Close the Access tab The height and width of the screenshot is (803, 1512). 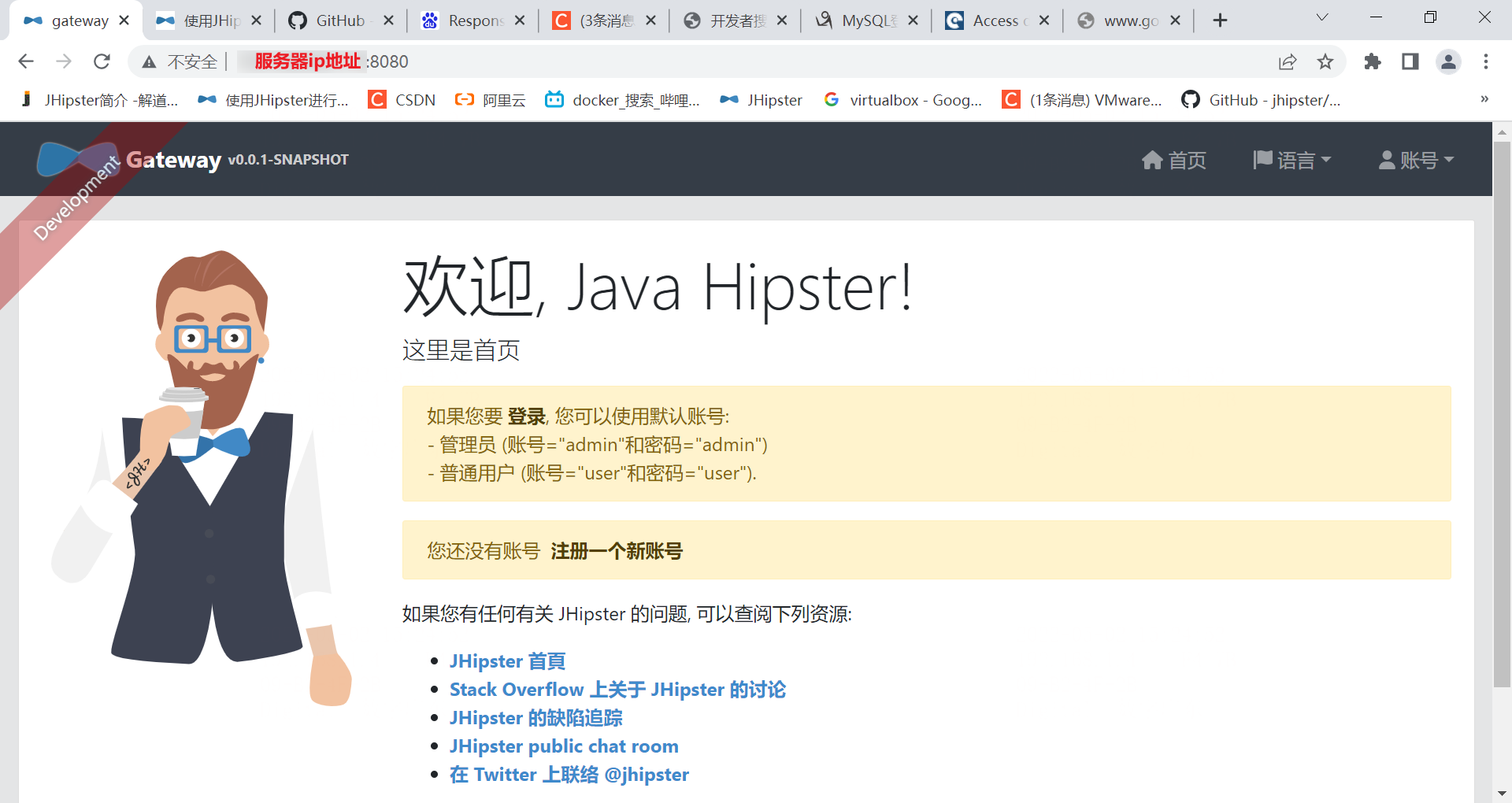point(1044,20)
